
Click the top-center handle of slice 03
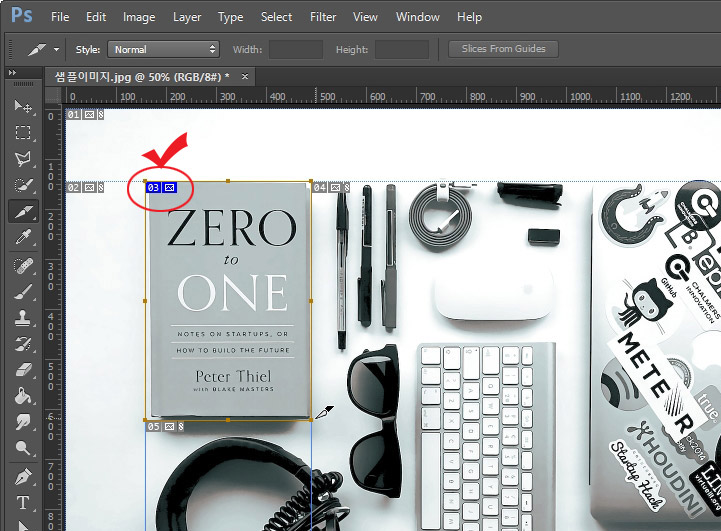coord(229,181)
